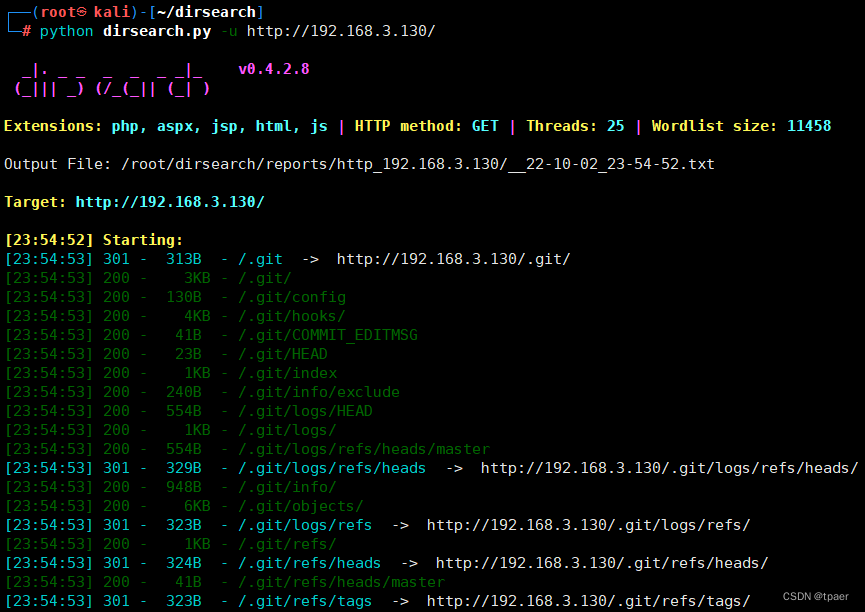Click the /.git/logs/refs/heads 329B path
The image size is (865, 612).
point(332,468)
